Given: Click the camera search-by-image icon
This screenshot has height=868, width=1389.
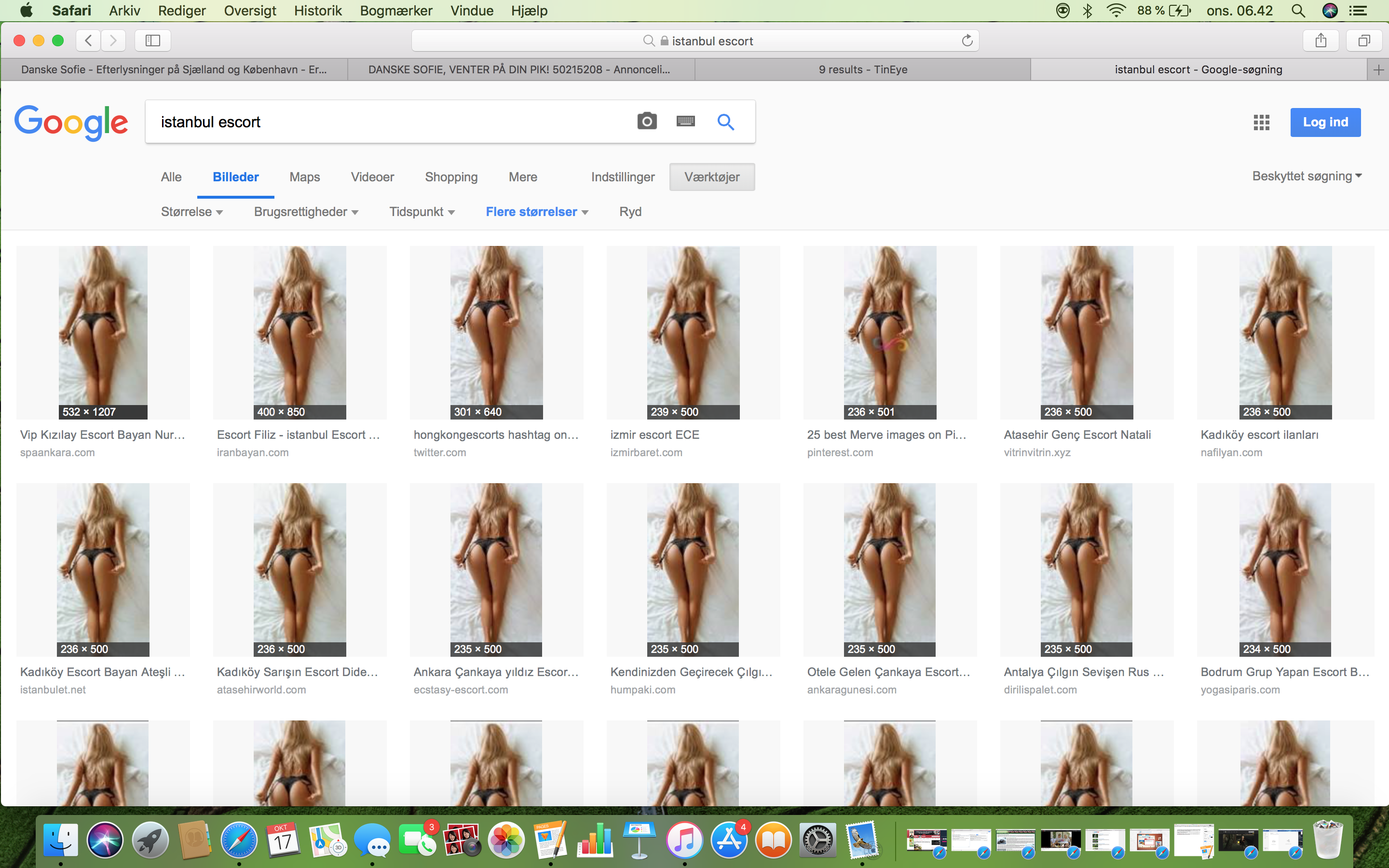Looking at the screenshot, I should [x=647, y=121].
